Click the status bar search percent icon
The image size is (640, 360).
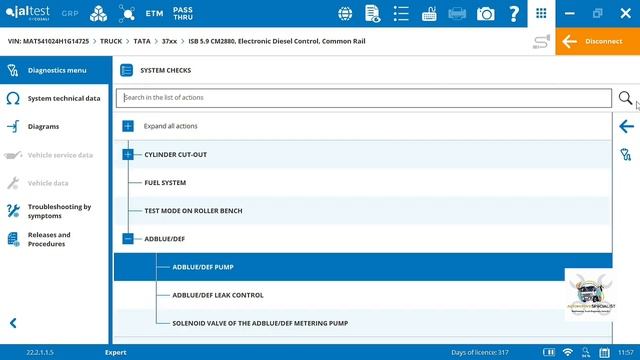pyautogui.click(x=586, y=352)
